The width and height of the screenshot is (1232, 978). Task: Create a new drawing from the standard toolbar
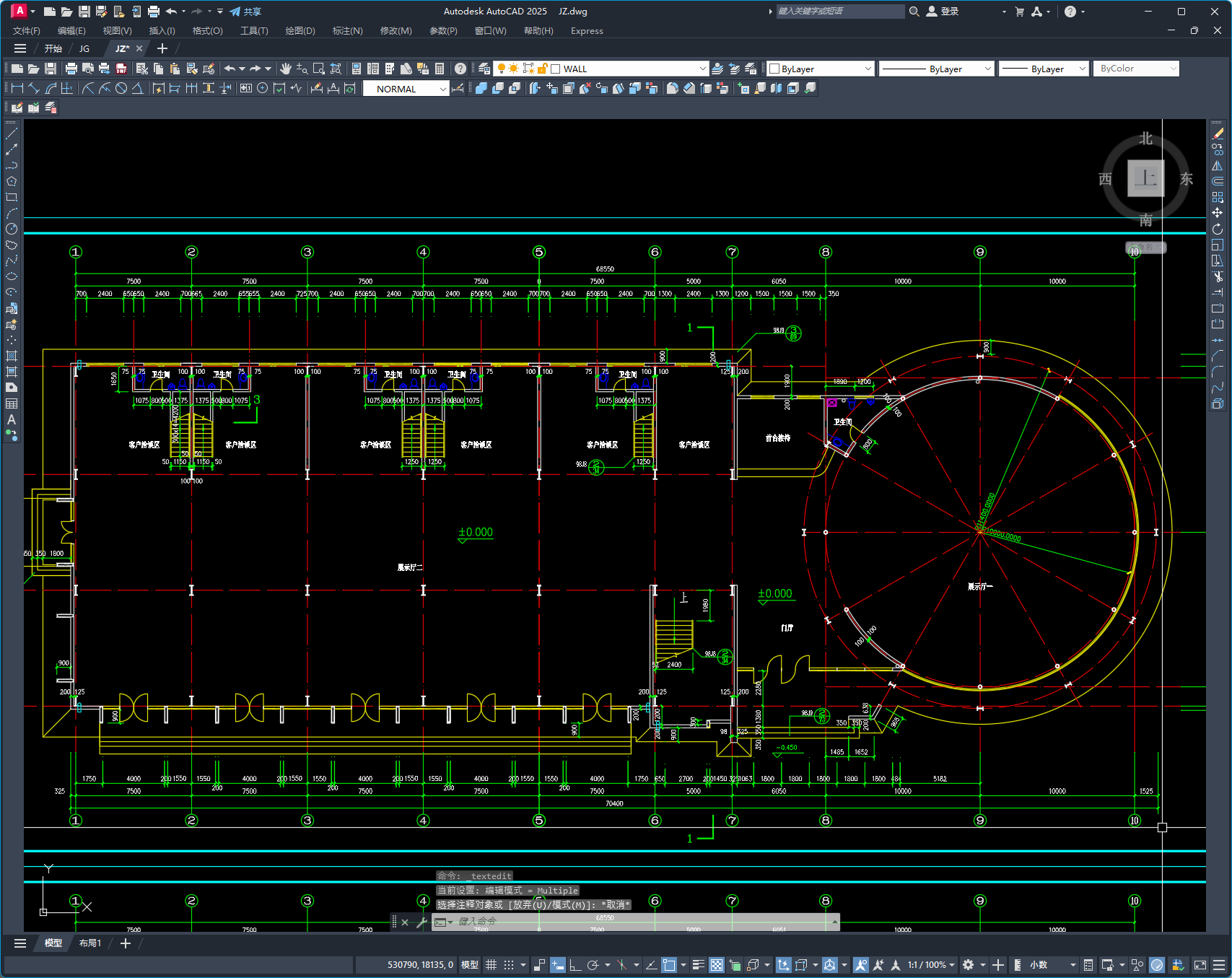tap(17, 69)
